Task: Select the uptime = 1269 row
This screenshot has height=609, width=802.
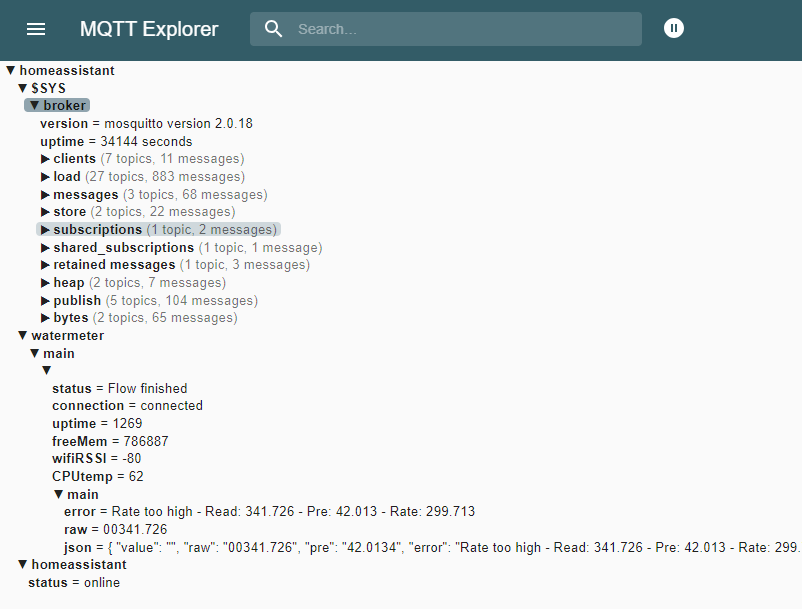Action: [97, 423]
